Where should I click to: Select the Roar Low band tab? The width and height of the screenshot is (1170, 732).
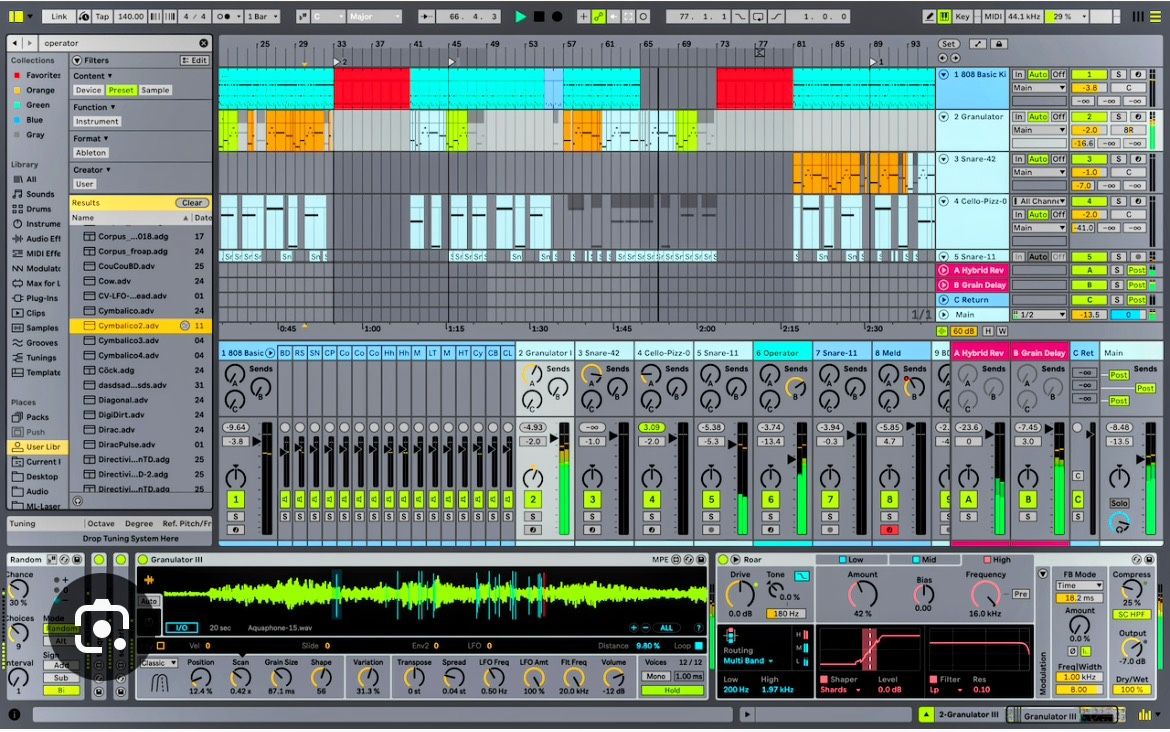click(x=851, y=560)
